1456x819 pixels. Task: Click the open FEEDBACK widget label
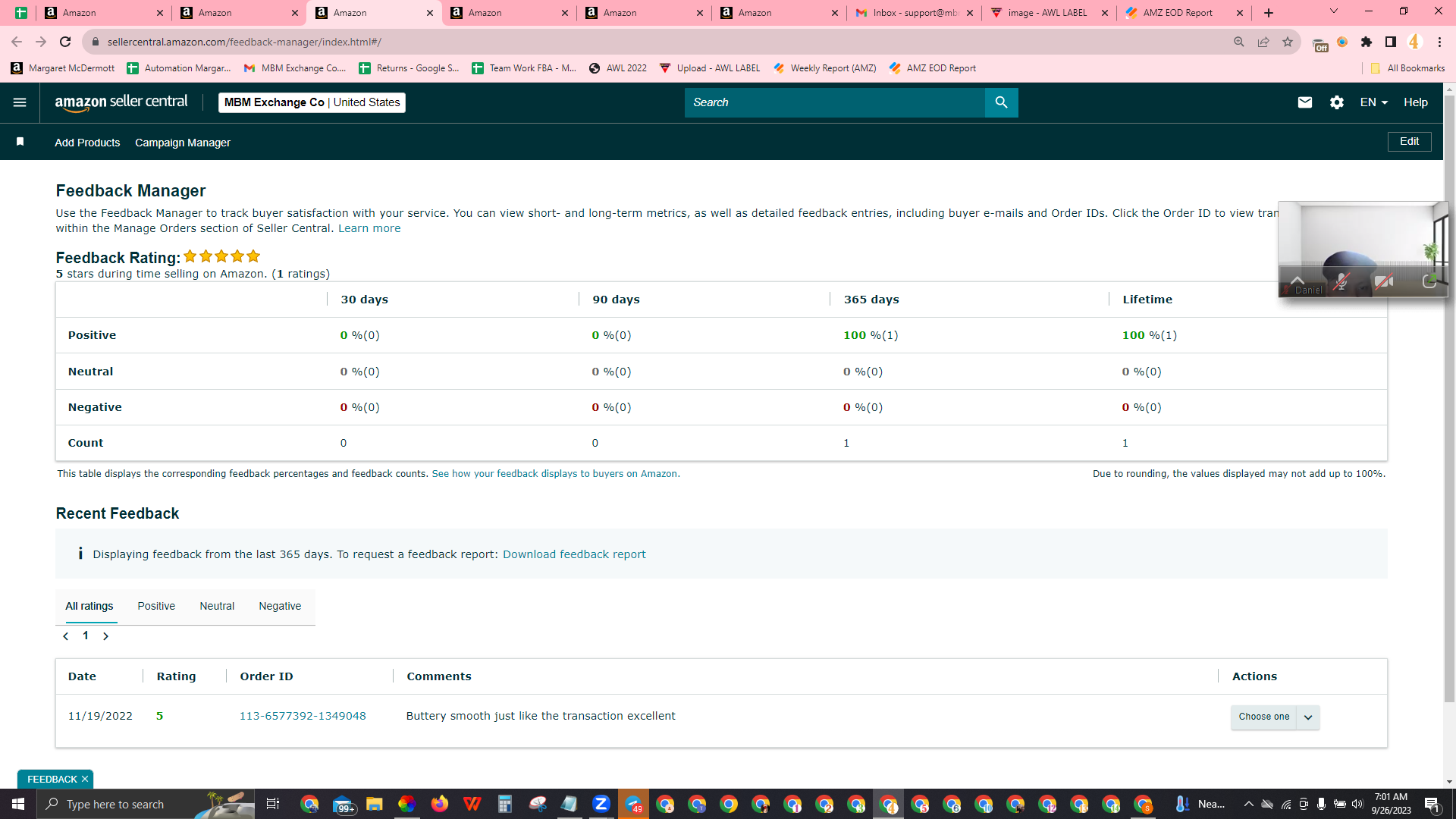pyautogui.click(x=52, y=779)
